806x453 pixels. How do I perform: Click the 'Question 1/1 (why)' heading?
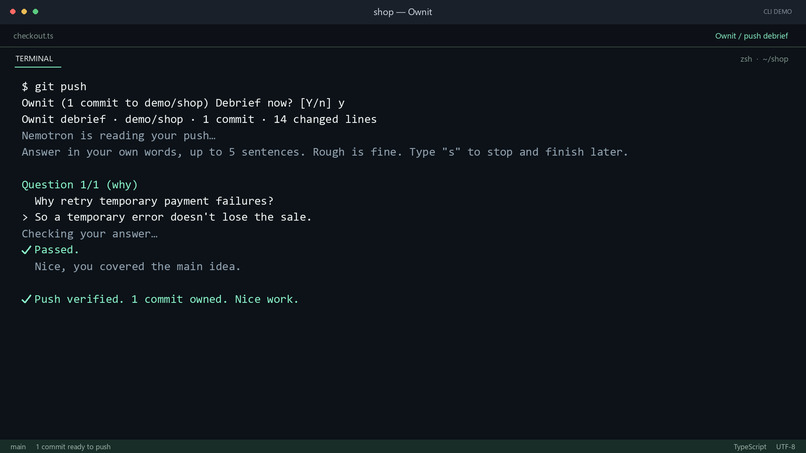pos(80,185)
